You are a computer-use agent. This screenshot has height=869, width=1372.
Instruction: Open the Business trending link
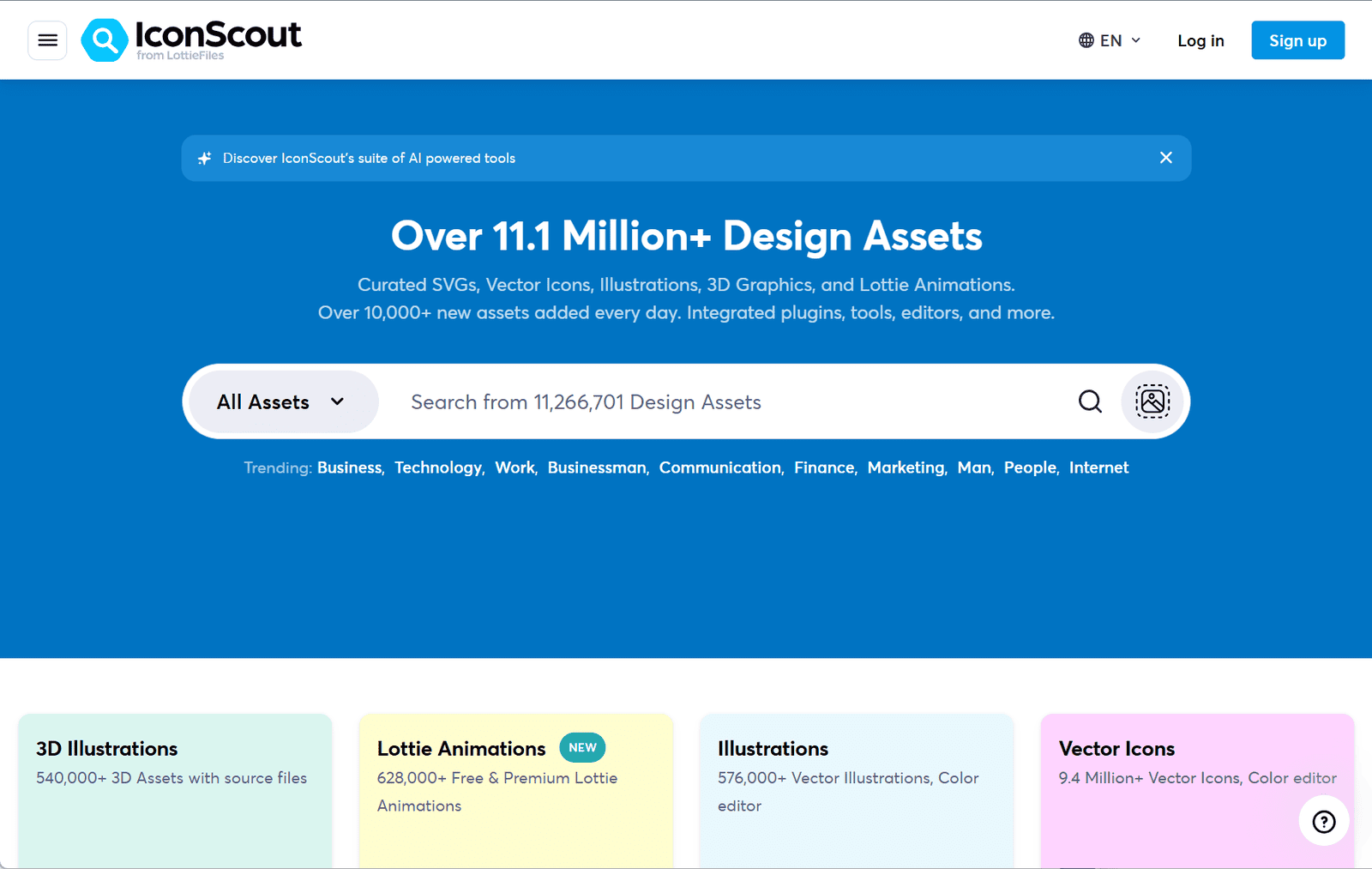pos(348,468)
